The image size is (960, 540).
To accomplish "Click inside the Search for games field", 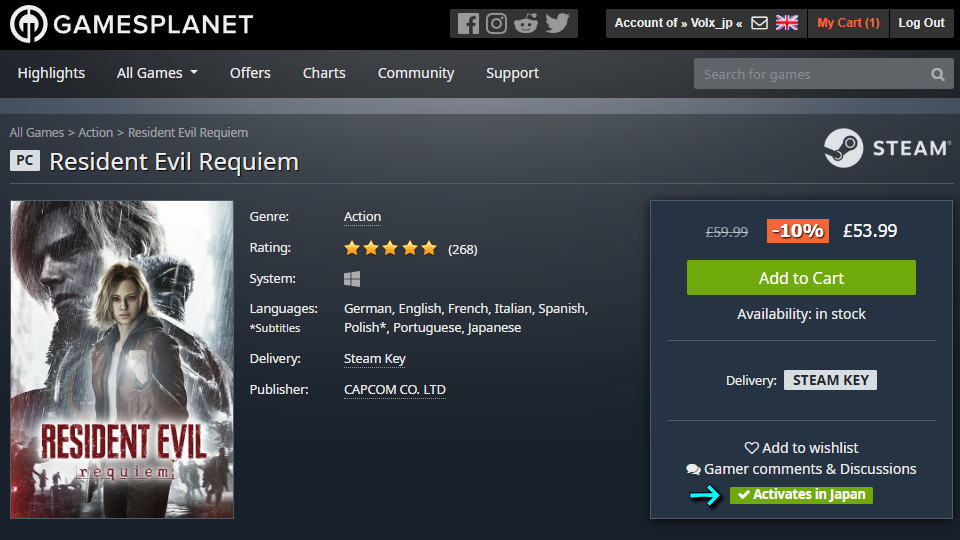I will (810, 74).
